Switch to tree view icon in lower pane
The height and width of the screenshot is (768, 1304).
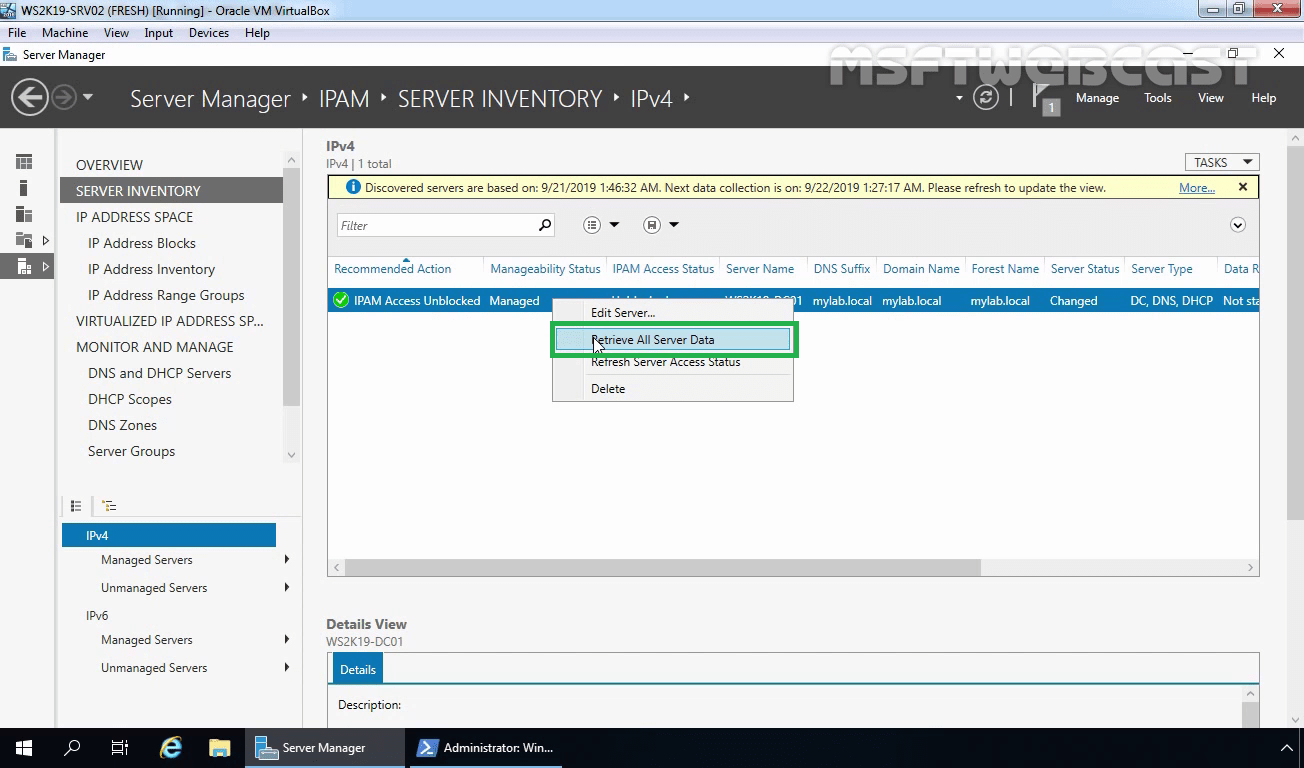point(109,506)
